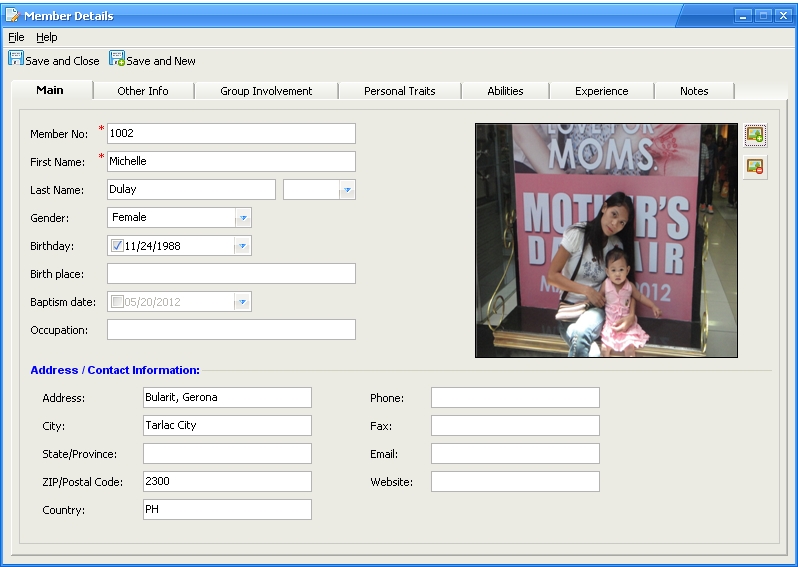Minimize the Member Details window
This screenshot has height=567, width=798.
click(743, 16)
